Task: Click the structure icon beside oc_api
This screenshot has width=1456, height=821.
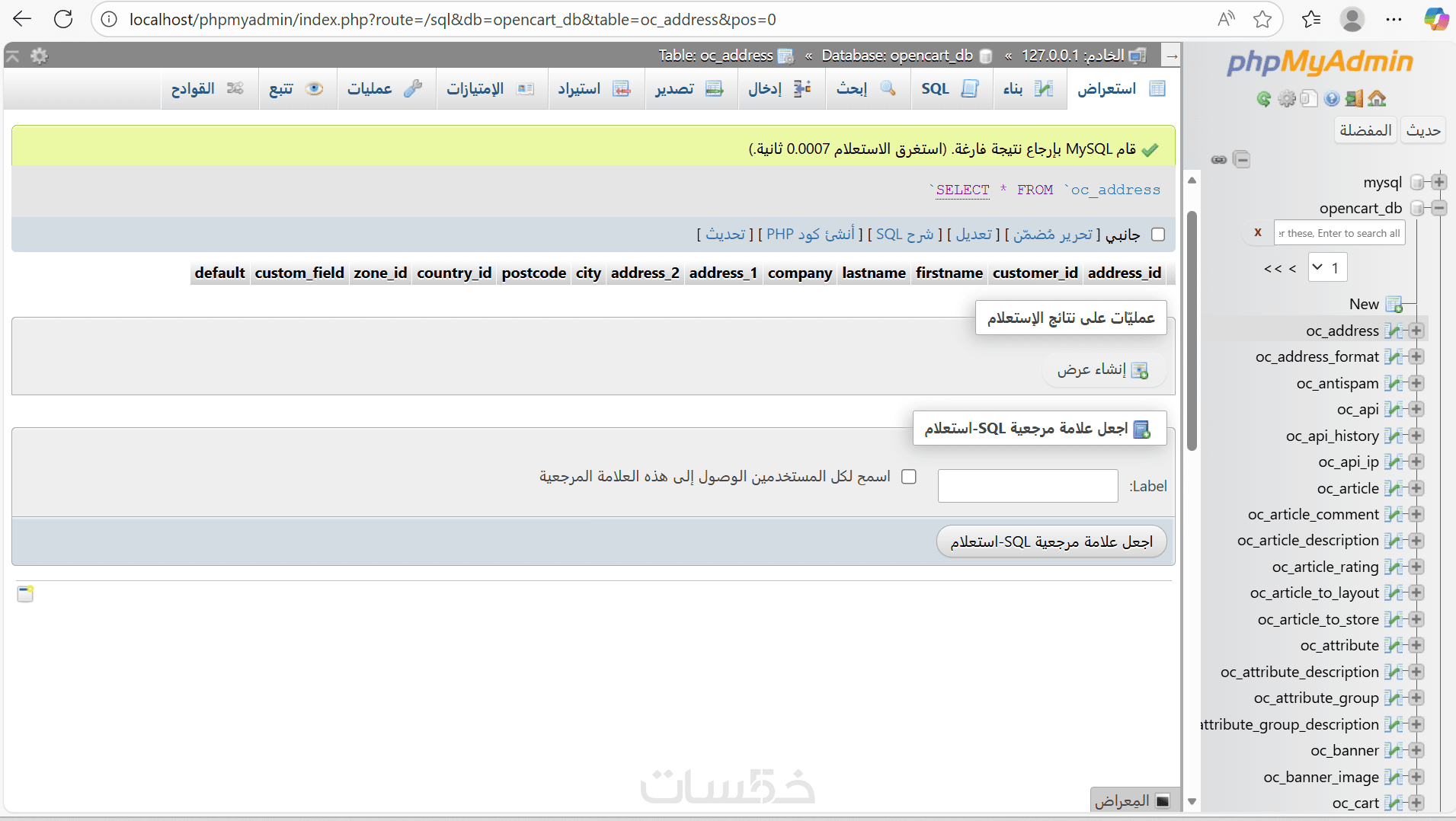Action: tap(1394, 410)
